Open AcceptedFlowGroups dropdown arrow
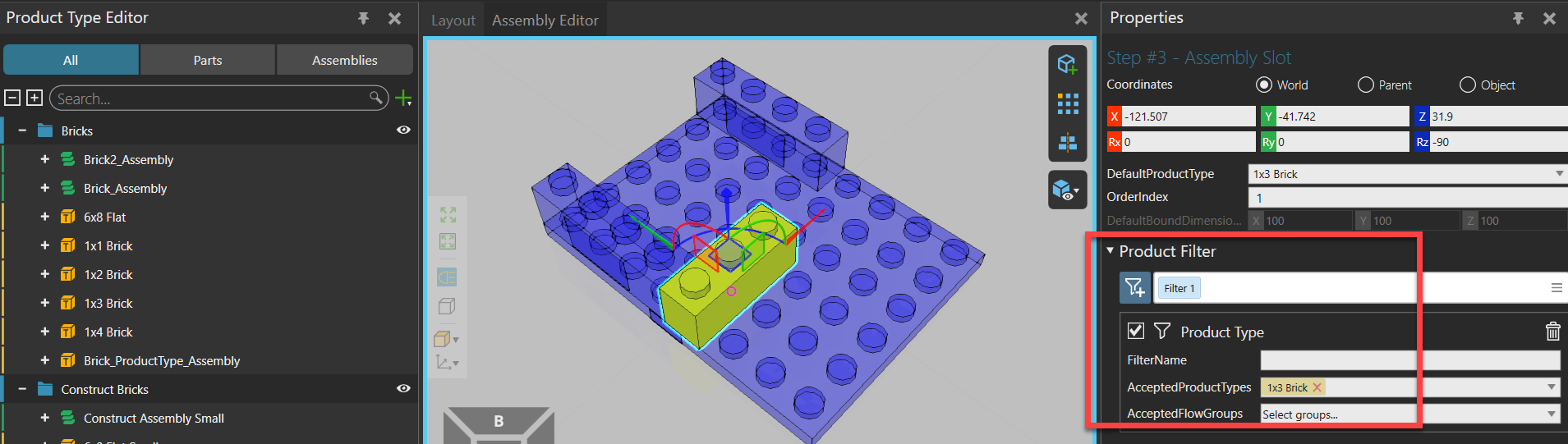The height and width of the screenshot is (444, 1568). [1552, 414]
